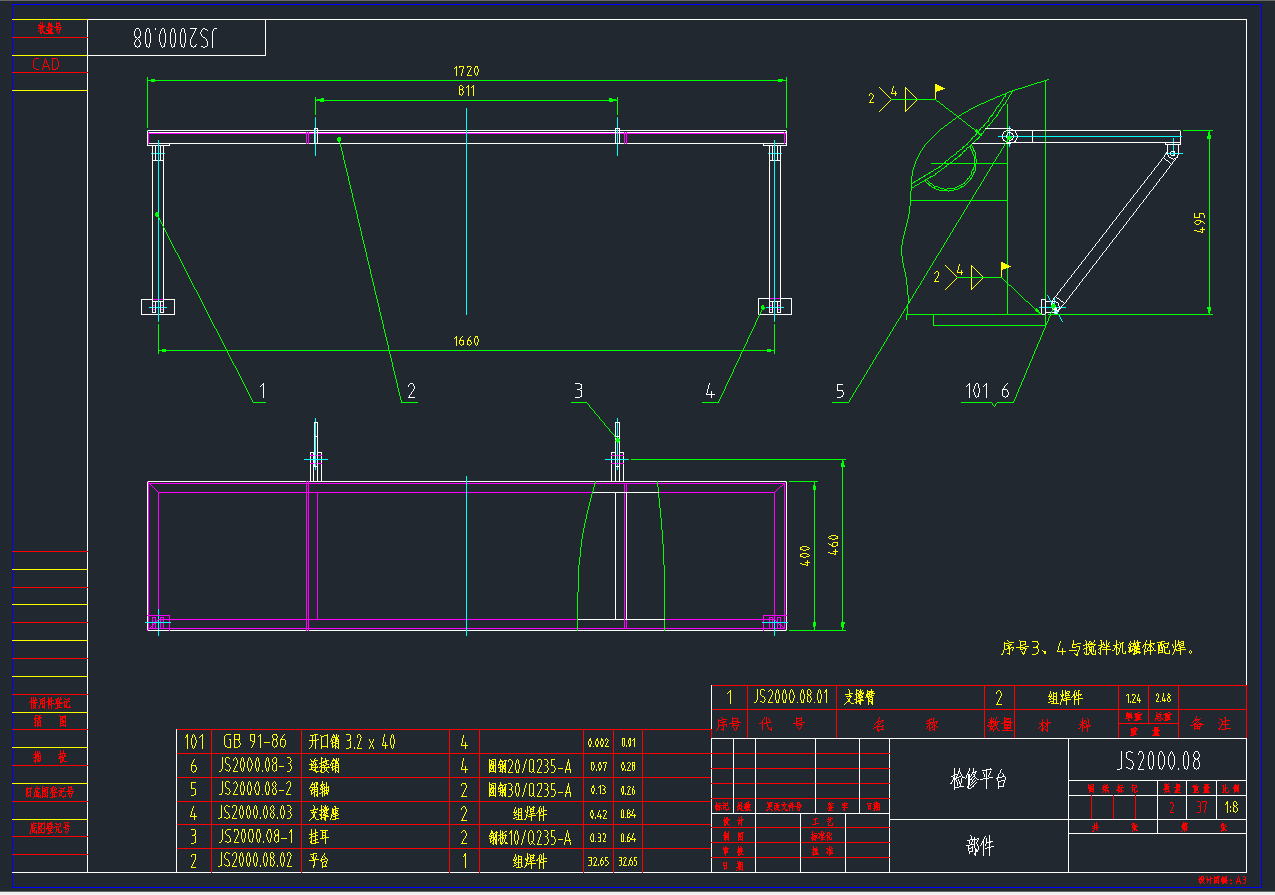Image resolution: width=1275 pixels, height=895 pixels.
Task: Click the upper weld symbol with flag
Action: click(x=906, y=97)
